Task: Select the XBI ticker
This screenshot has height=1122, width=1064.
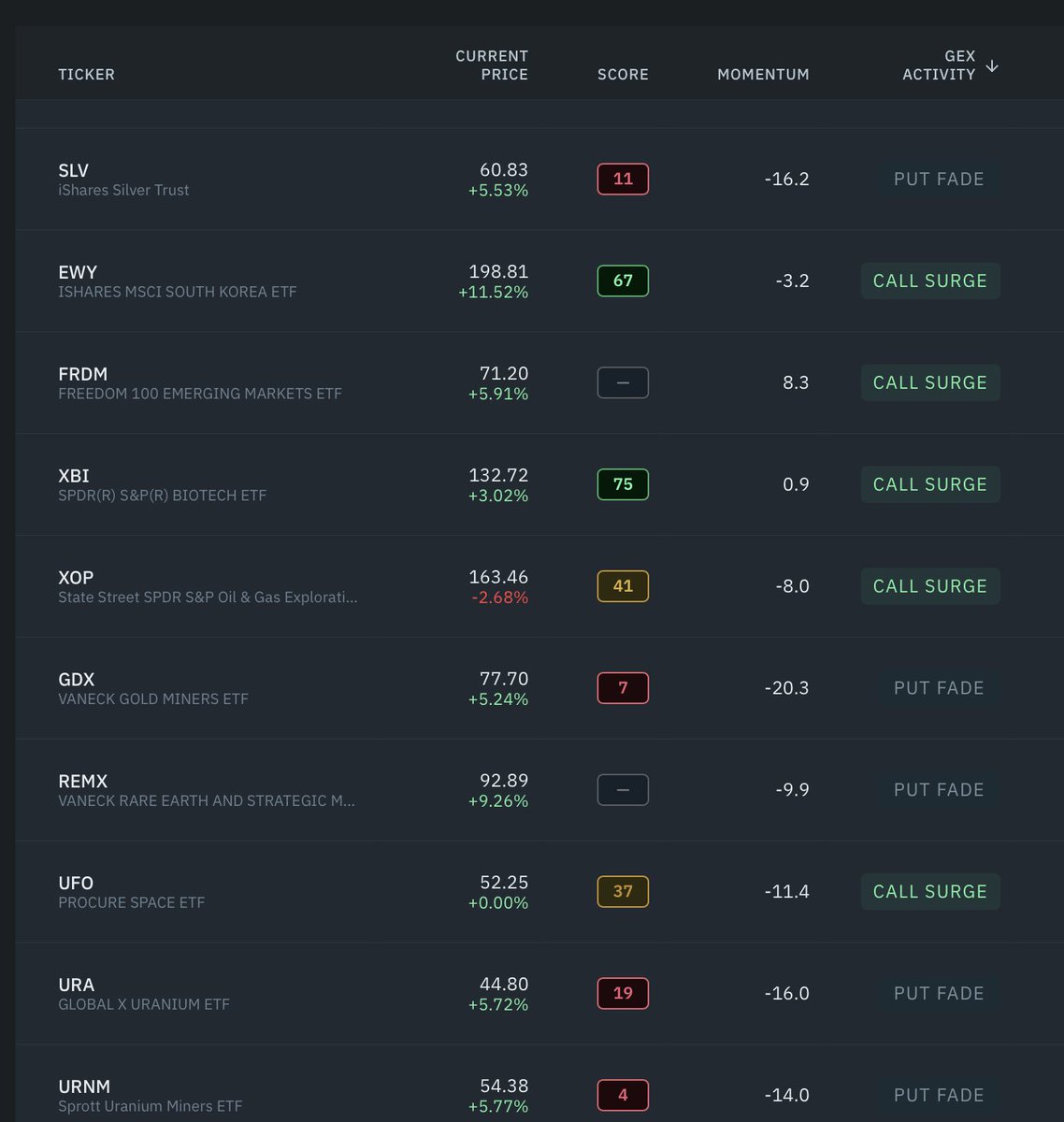Action: point(74,476)
